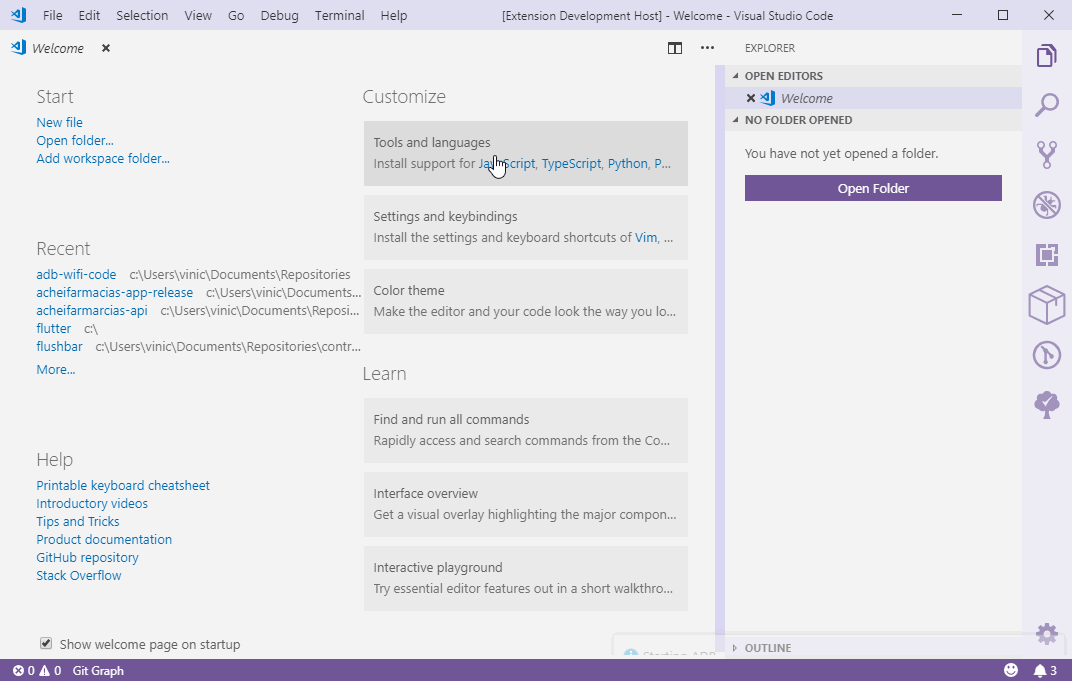Open the Manage gear icon
Viewport: 1072px width, 681px height.
[1047, 634]
